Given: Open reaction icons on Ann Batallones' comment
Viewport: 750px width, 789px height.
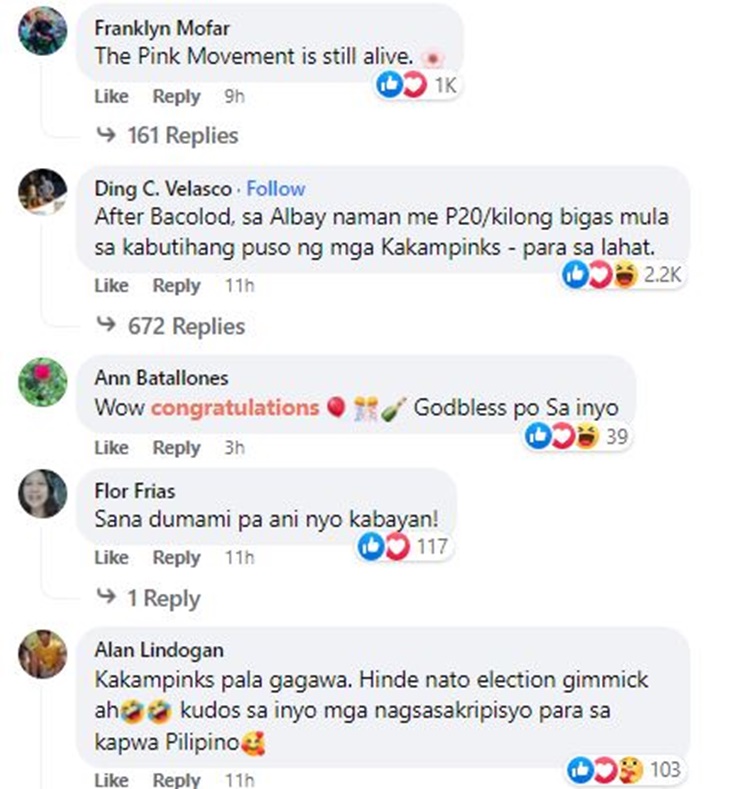Looking at the screenshot, I should (577, 436).
